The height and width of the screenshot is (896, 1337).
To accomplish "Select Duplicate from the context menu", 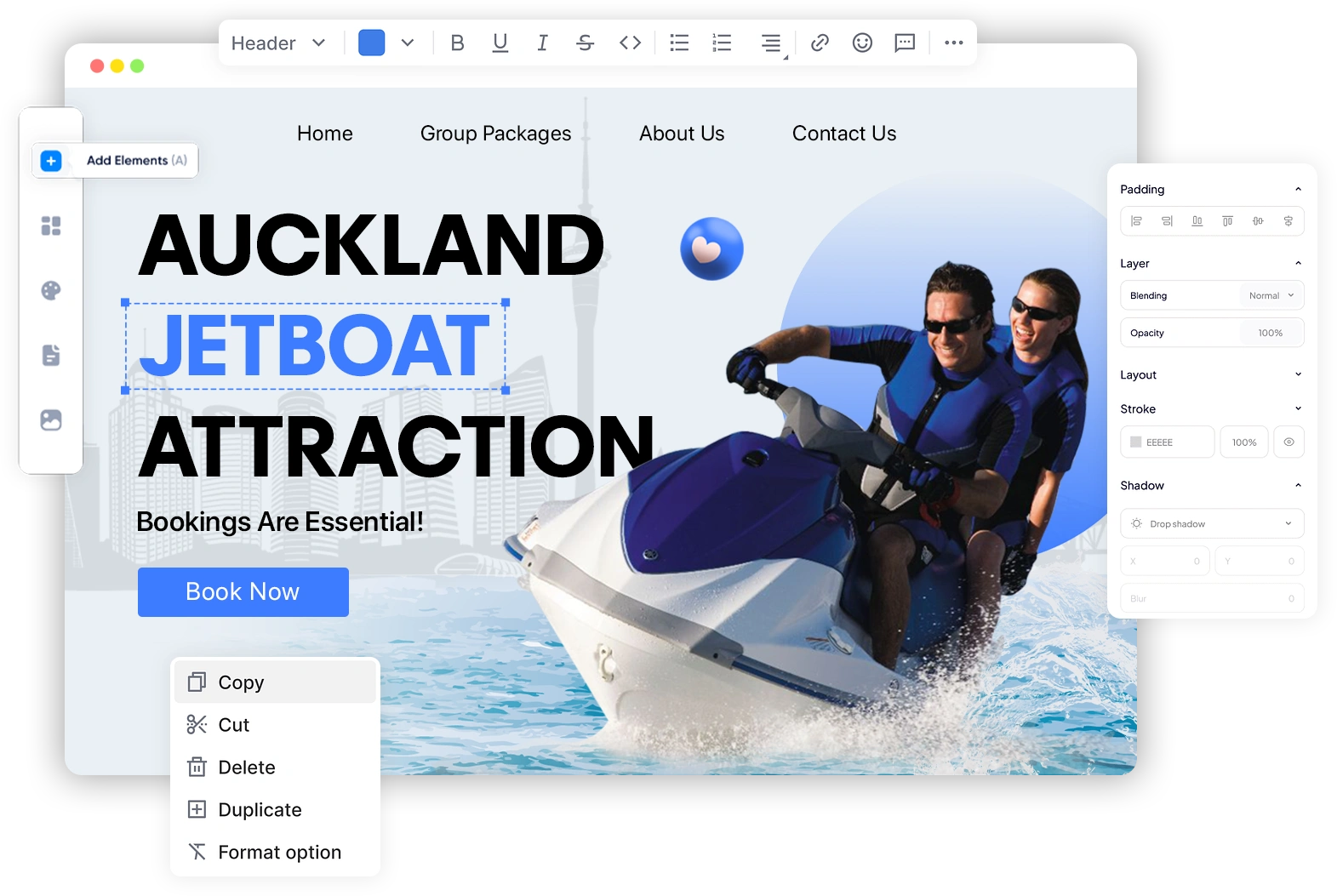I will click(x=260, y=810).
